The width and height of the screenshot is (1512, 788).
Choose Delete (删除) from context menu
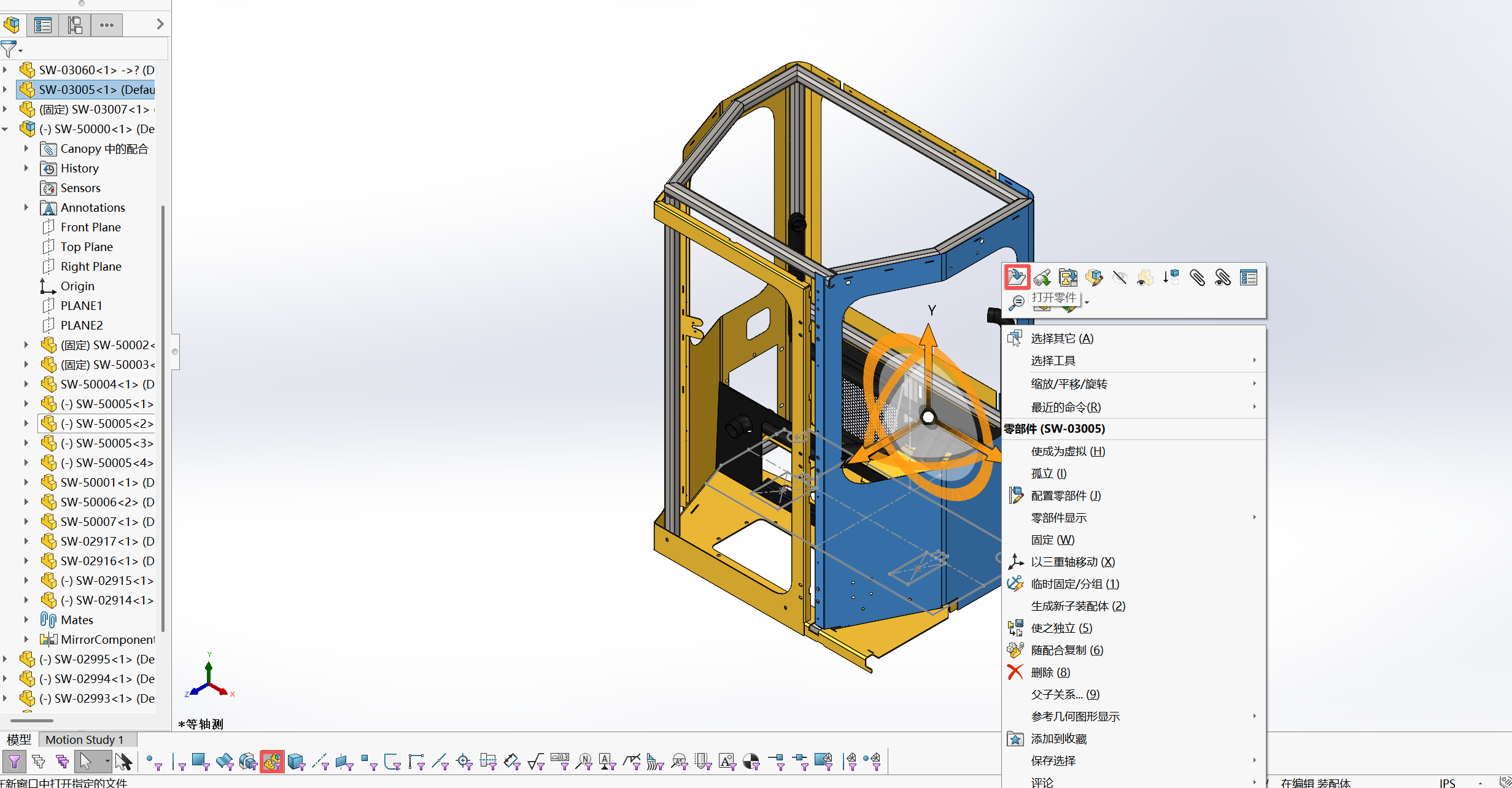[1050, 672]
